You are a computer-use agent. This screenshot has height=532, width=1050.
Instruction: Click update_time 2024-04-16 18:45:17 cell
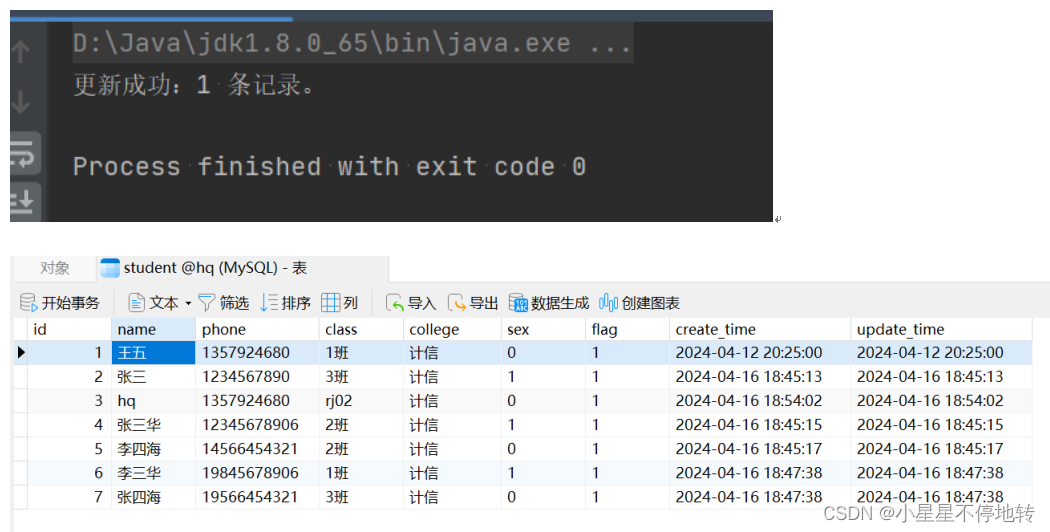pos(941,449)
